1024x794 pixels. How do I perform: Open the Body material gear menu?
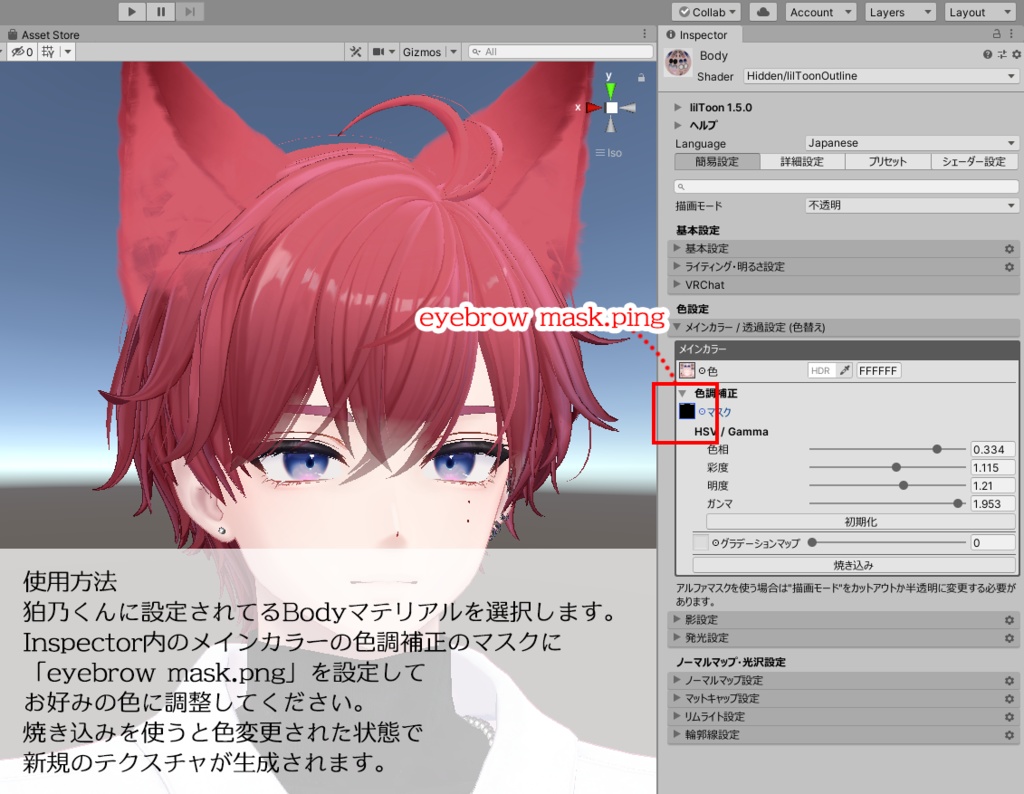point(1016,55)
